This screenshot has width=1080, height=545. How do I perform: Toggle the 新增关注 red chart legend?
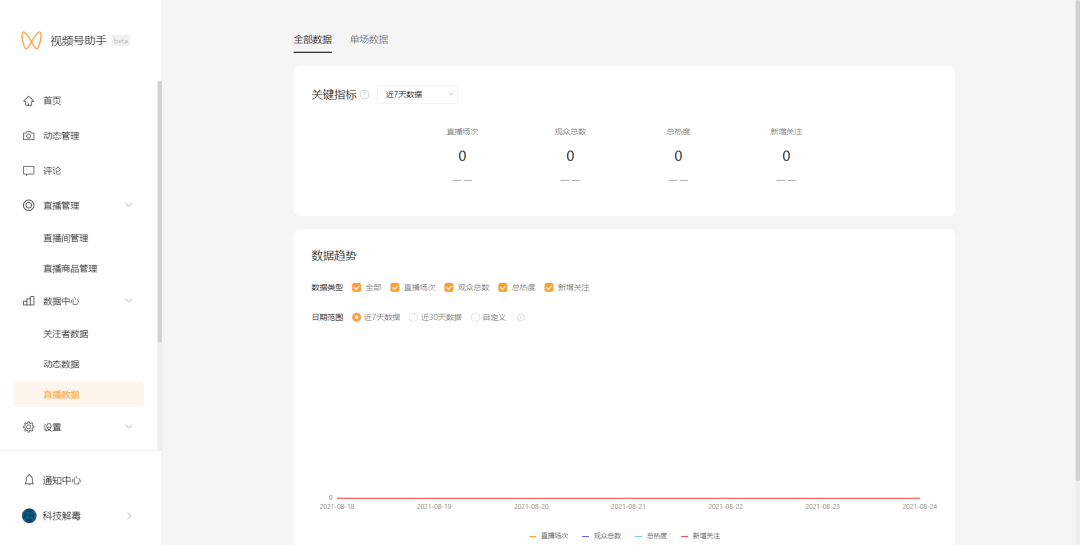click(700, 535)
